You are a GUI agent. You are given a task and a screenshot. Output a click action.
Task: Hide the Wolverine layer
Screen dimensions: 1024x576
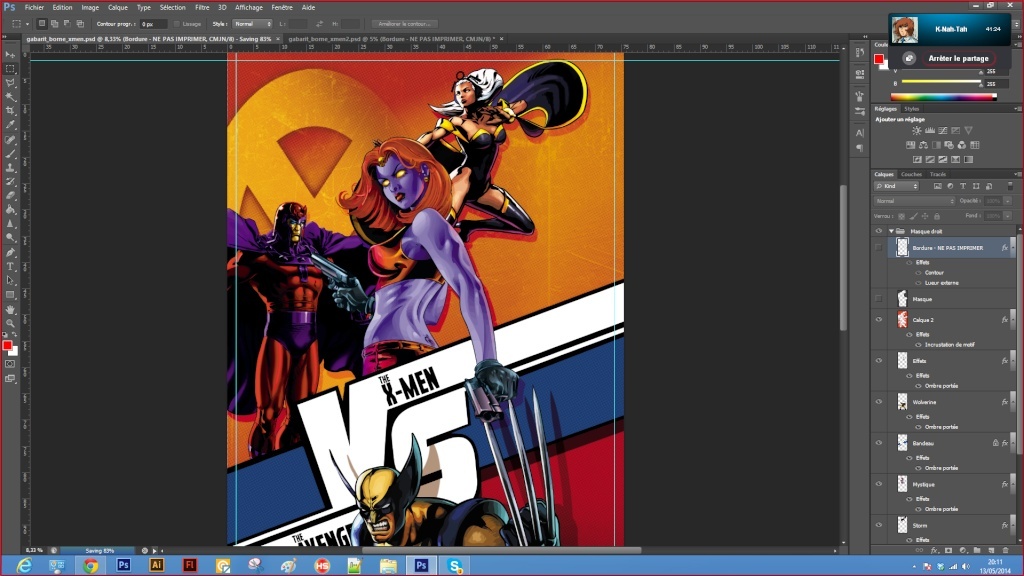878,402
